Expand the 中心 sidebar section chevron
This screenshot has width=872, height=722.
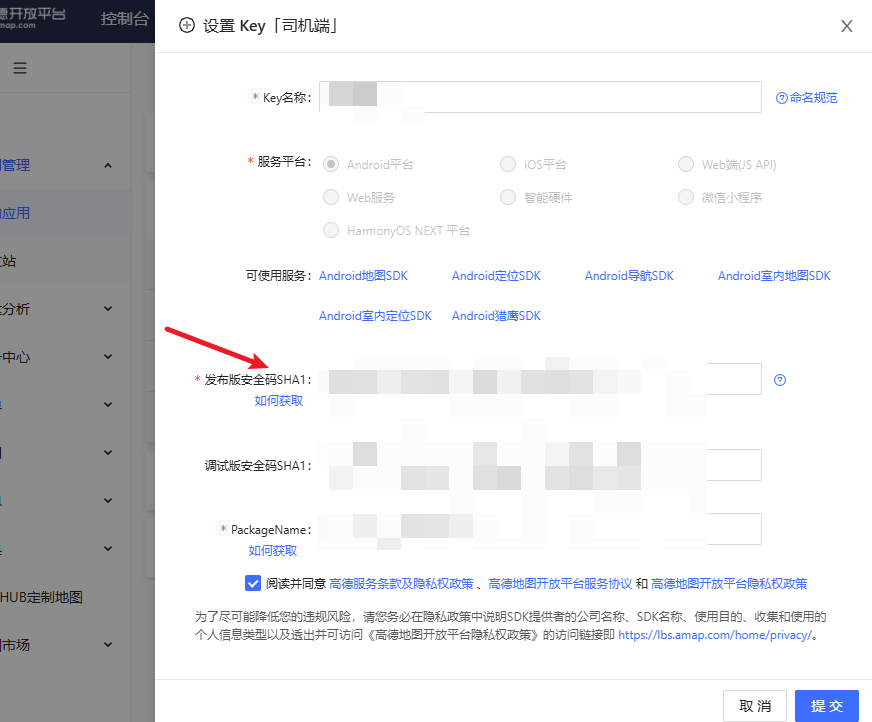108,357
